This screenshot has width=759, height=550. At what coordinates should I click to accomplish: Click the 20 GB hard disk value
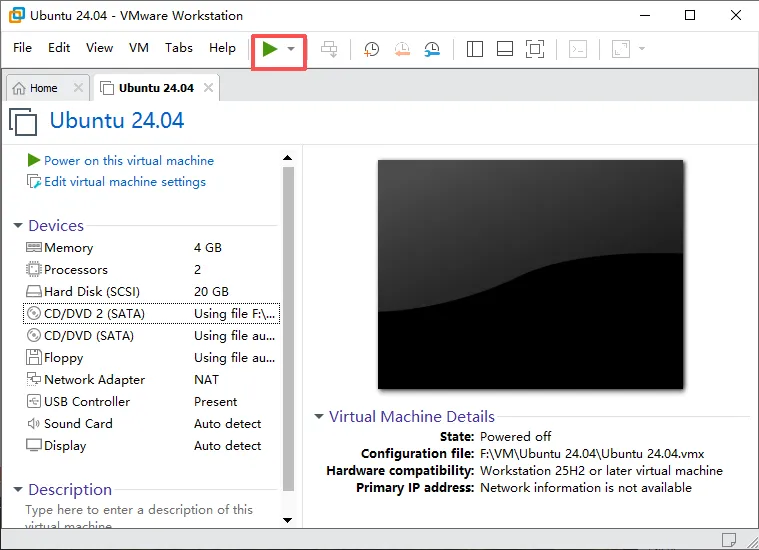[x=211, y=291]
